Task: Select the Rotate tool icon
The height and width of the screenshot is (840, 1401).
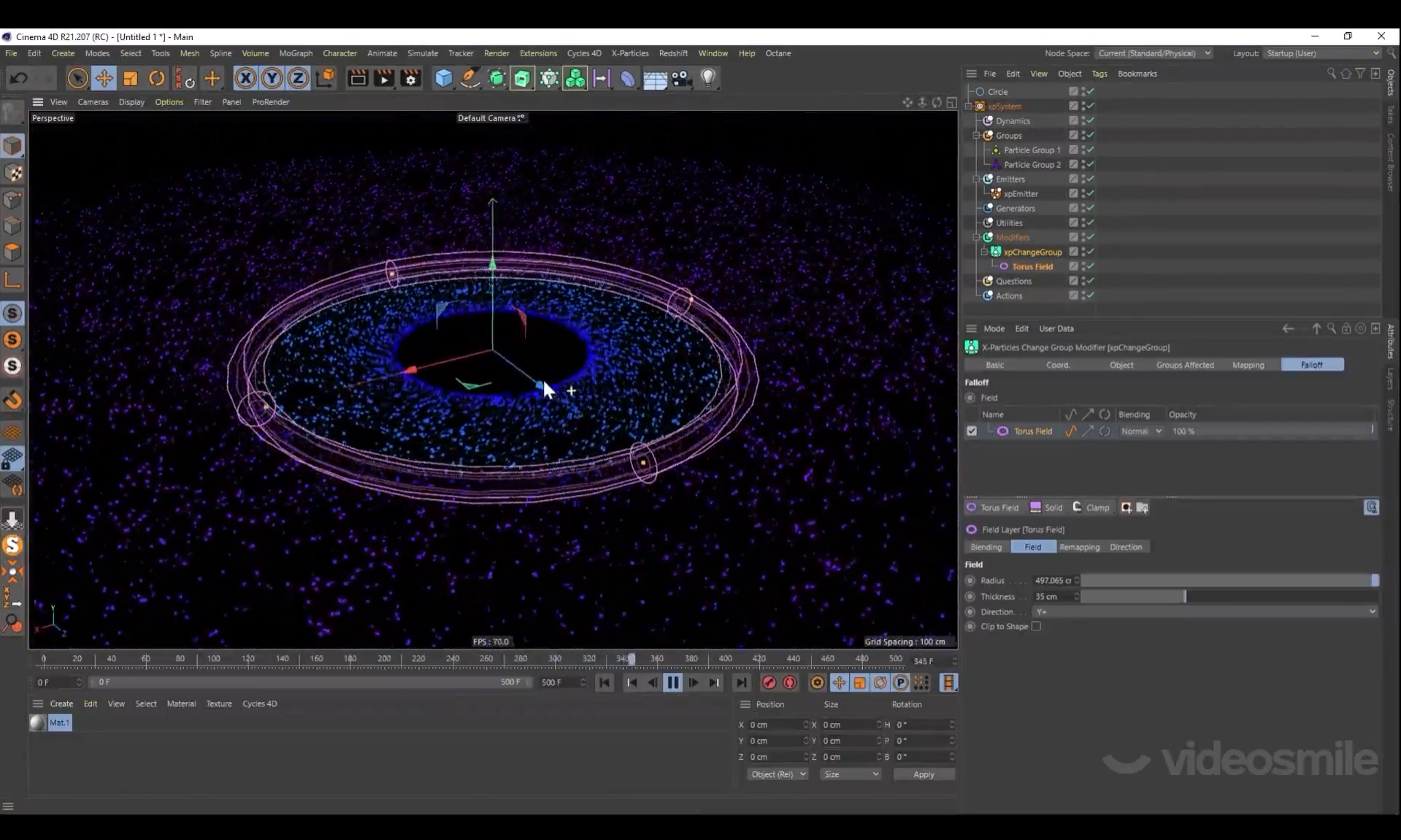Action: [x=156, y=78]
